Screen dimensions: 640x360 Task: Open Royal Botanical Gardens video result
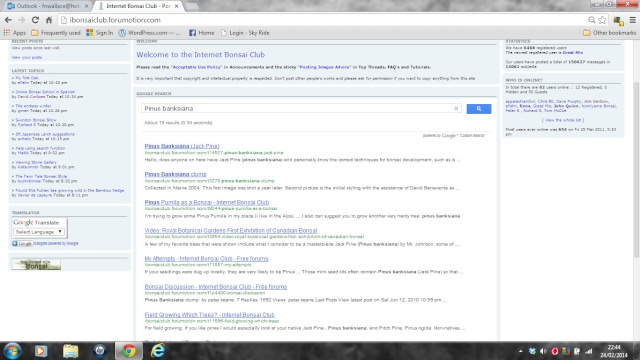pos(231,231)
